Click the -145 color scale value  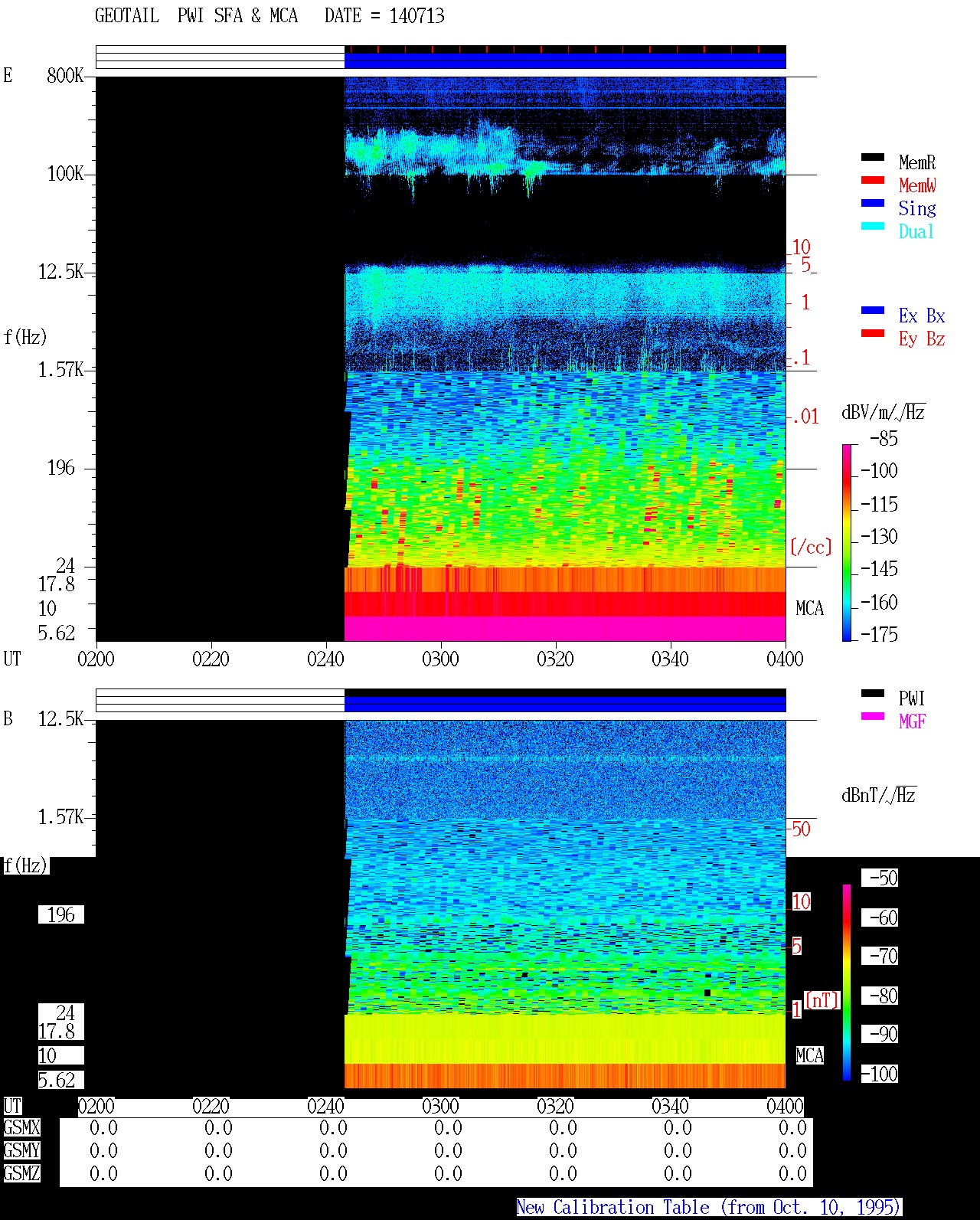[x=879, y=569]
